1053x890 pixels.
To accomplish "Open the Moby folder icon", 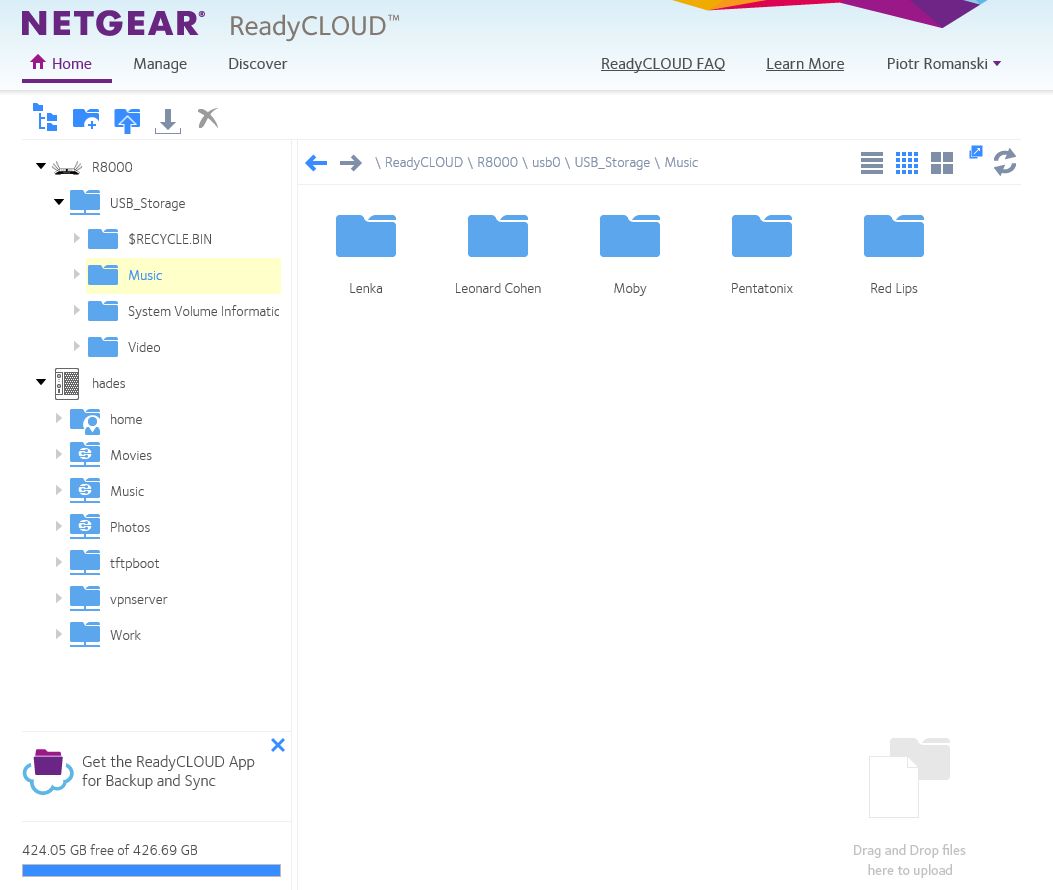I will pyautogui.click(x=630, y=236).
